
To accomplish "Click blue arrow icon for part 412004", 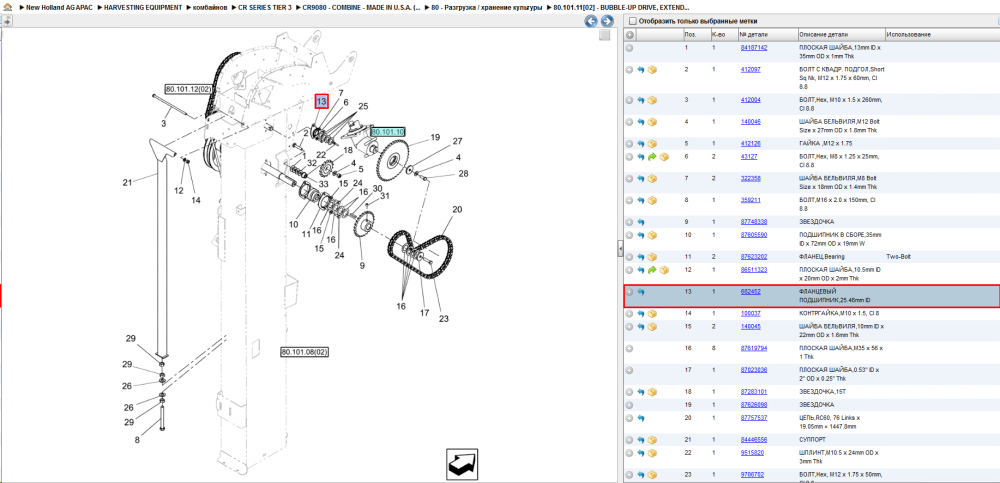I will [640, 100].
